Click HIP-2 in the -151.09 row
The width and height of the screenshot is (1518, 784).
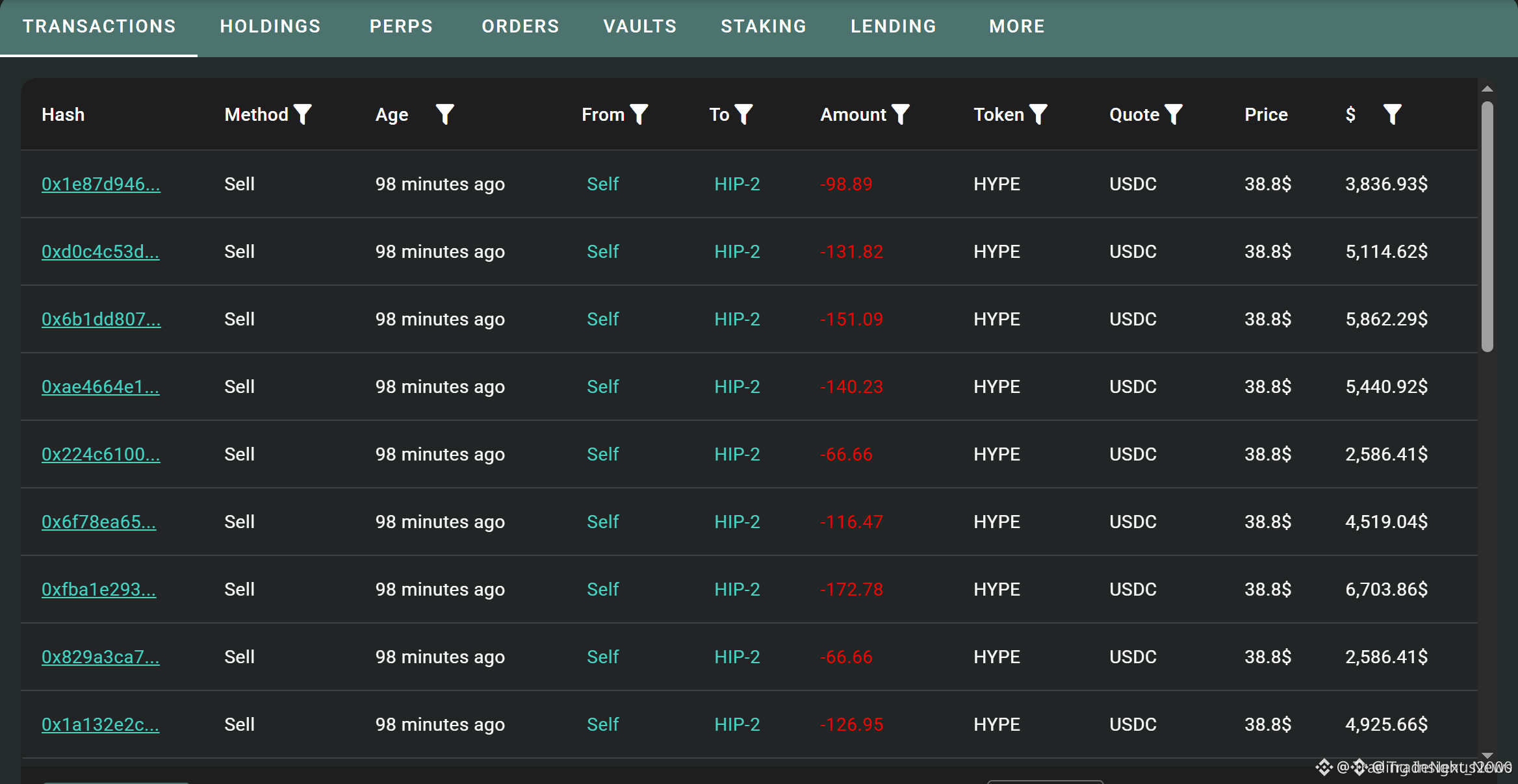click(737, 319)
